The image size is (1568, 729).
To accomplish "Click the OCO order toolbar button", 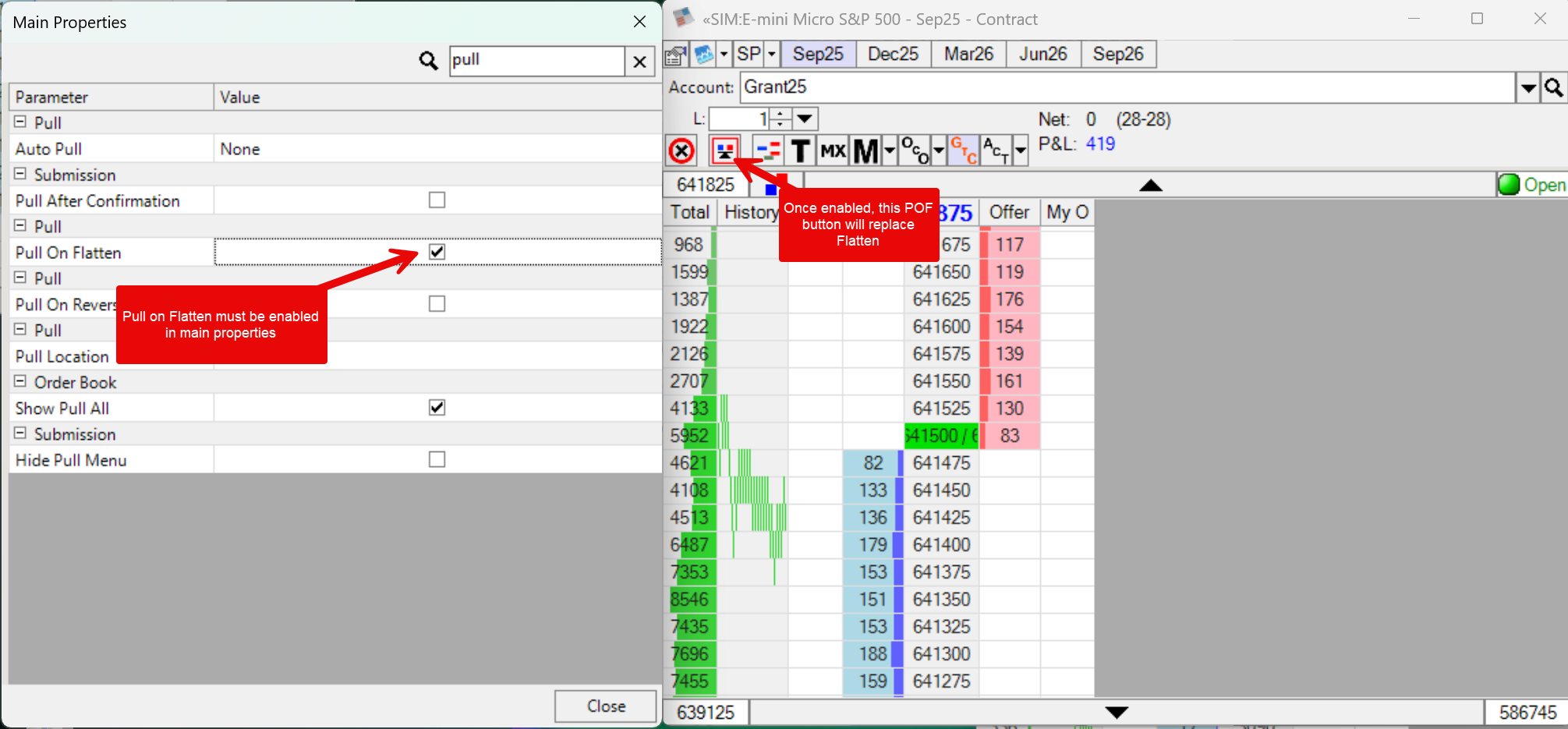I will coord(914,150).
